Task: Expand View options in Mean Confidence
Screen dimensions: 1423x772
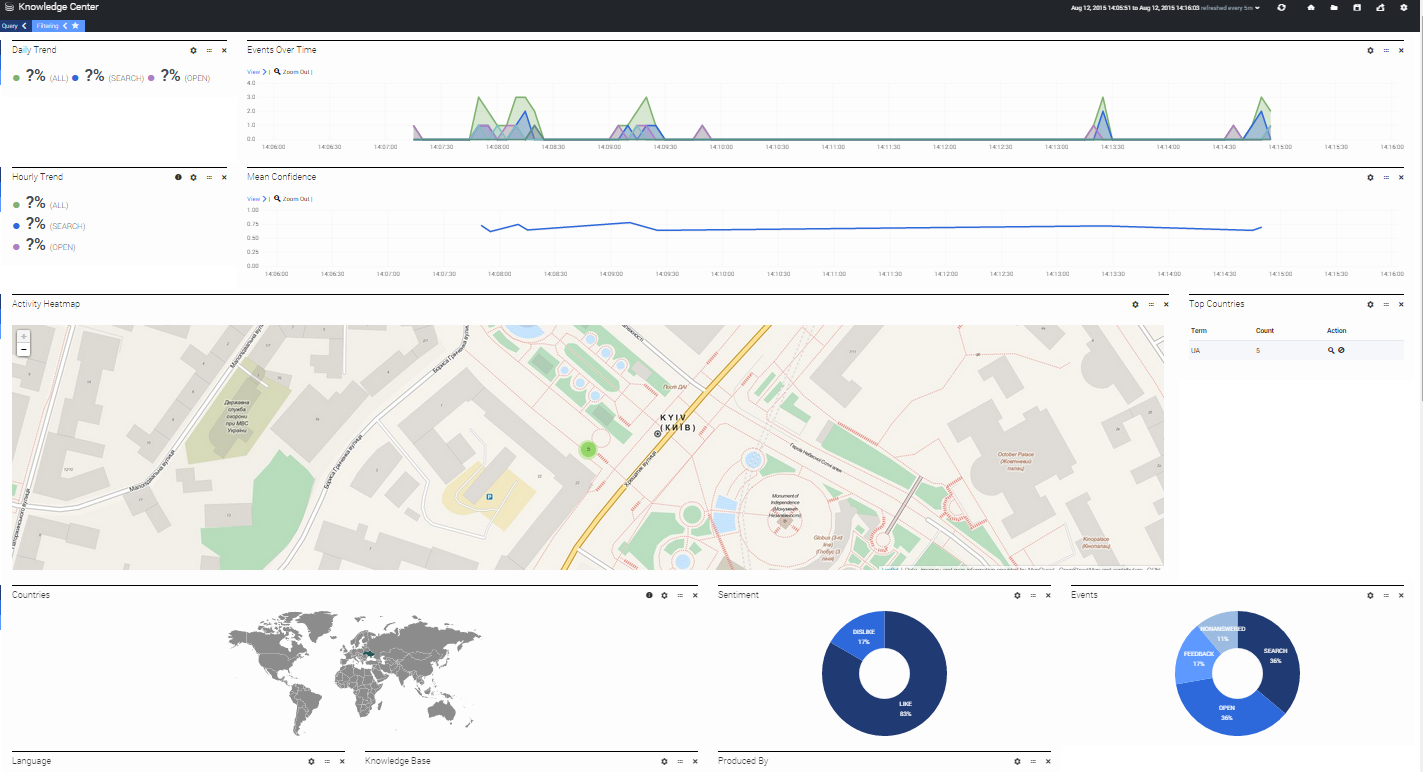Action: click(256, 199)
